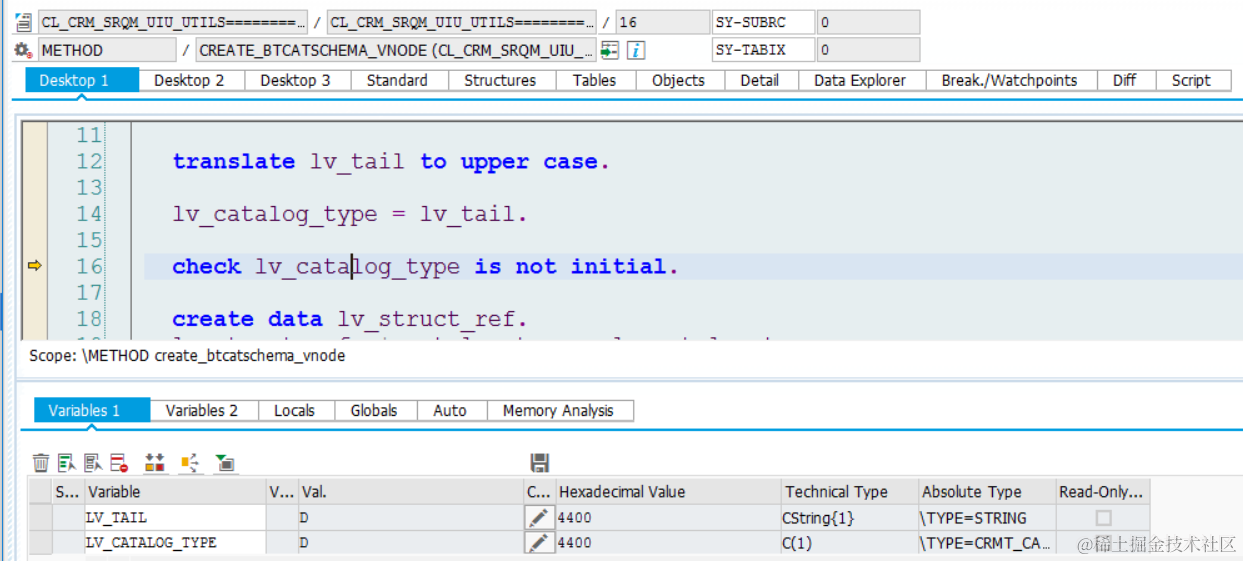Click the Absolute Type column header
This screenshot has width=1243, height=561.
click(x=987, y=492)
